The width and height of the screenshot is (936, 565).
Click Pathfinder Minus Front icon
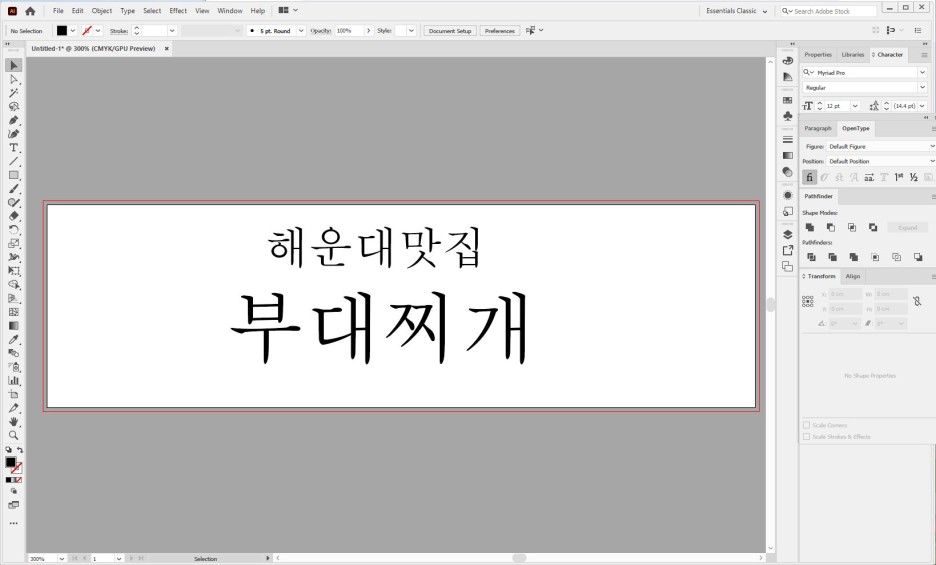point(831,228)
